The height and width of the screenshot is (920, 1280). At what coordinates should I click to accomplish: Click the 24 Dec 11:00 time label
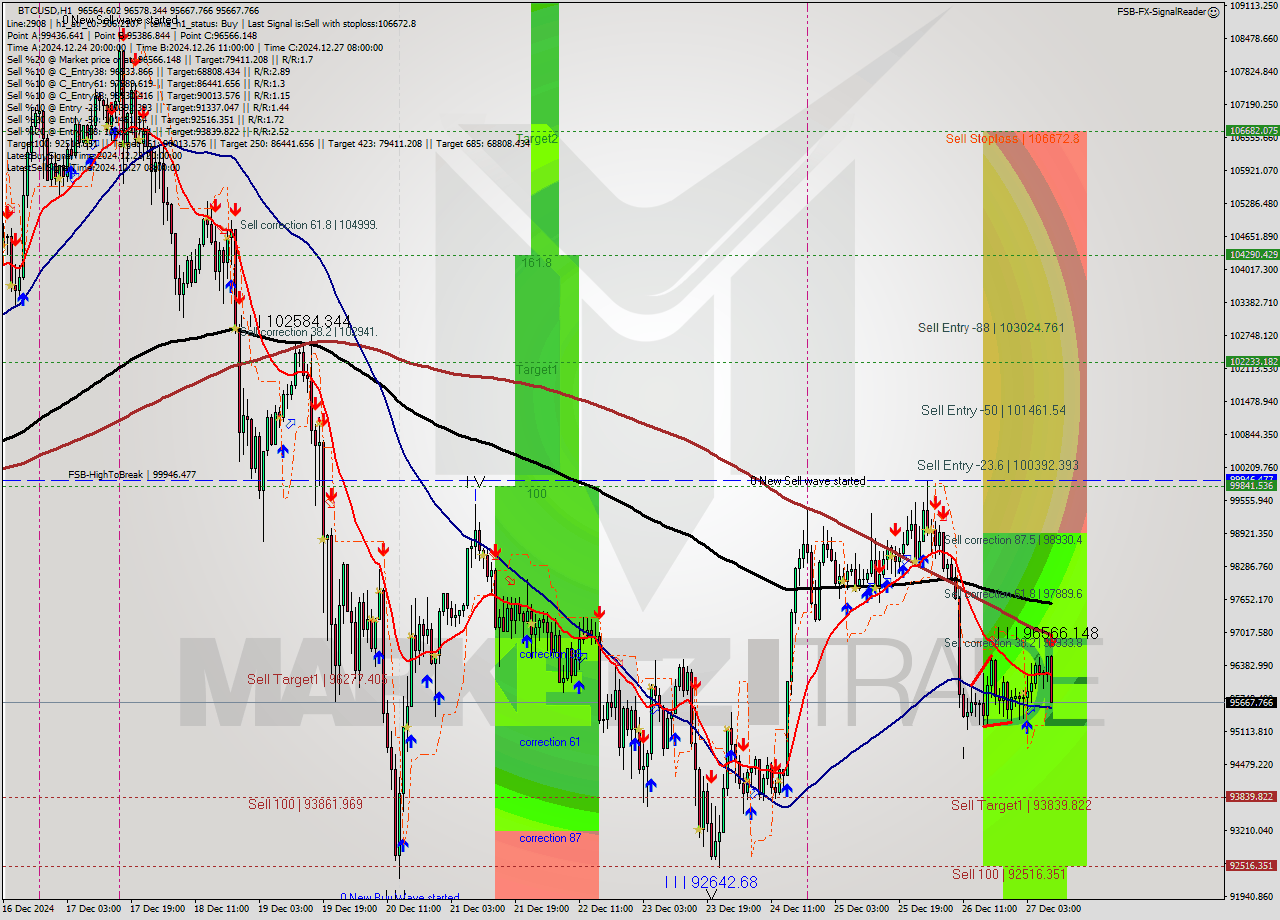coord(796,910)
